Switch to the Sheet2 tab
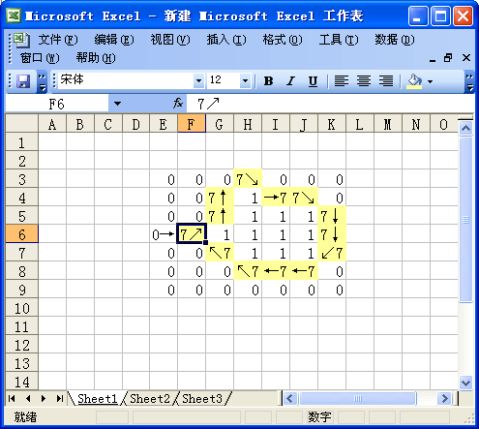 tap(149, 398)
